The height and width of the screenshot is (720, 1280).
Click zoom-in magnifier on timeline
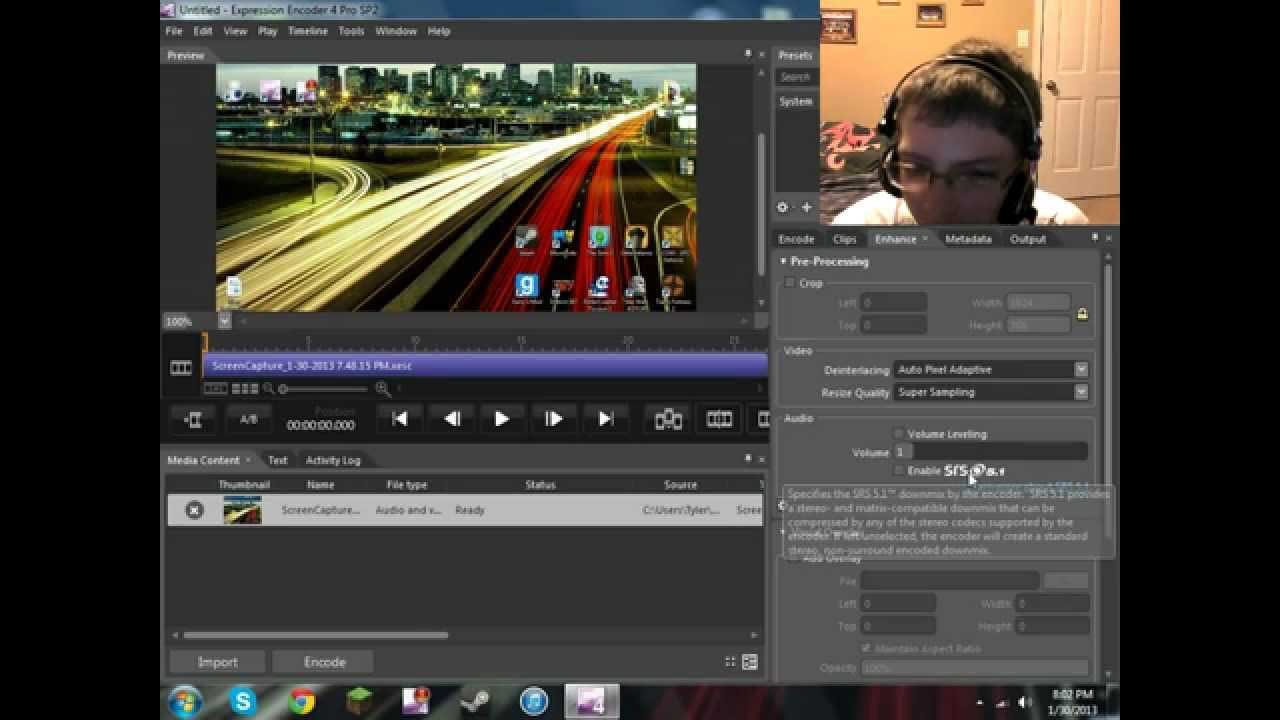(383, 389)
